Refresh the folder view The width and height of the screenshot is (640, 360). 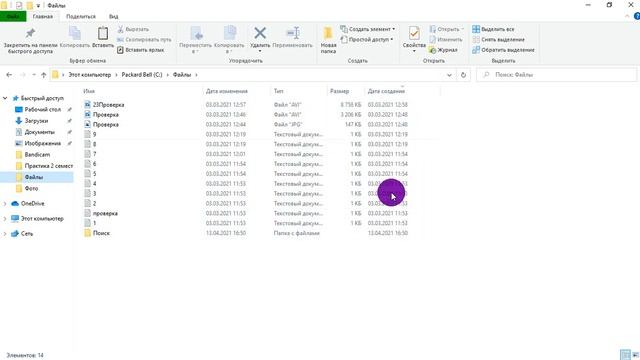click(x=463, y=75)
